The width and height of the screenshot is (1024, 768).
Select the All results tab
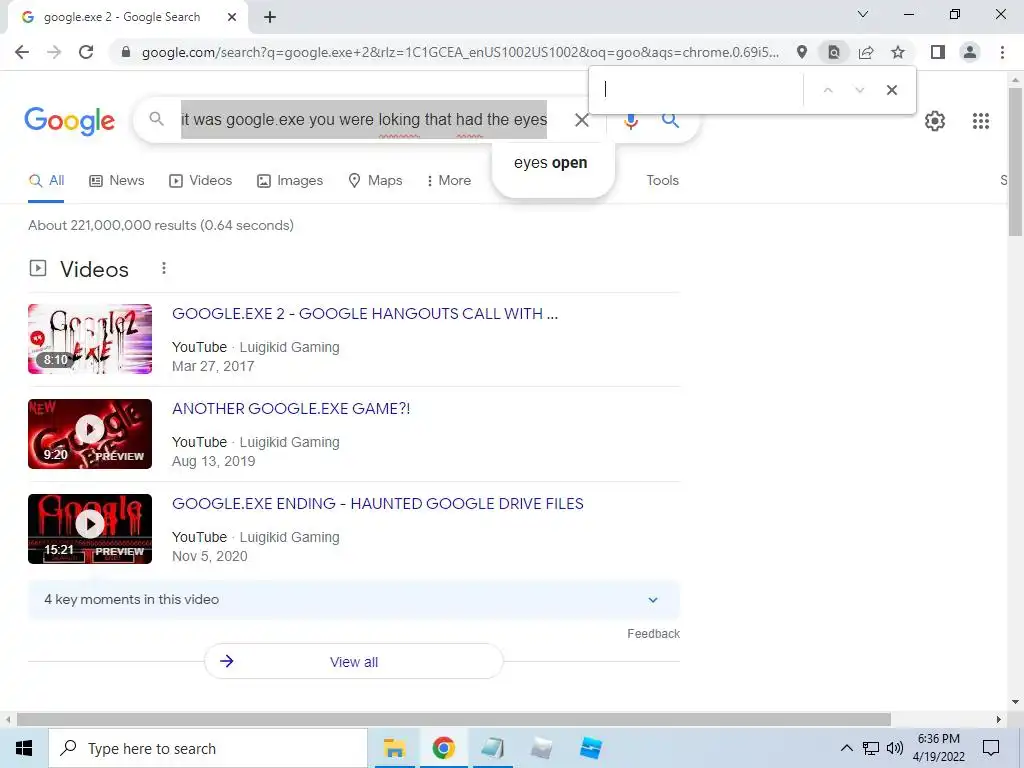[x=46, y=180]
